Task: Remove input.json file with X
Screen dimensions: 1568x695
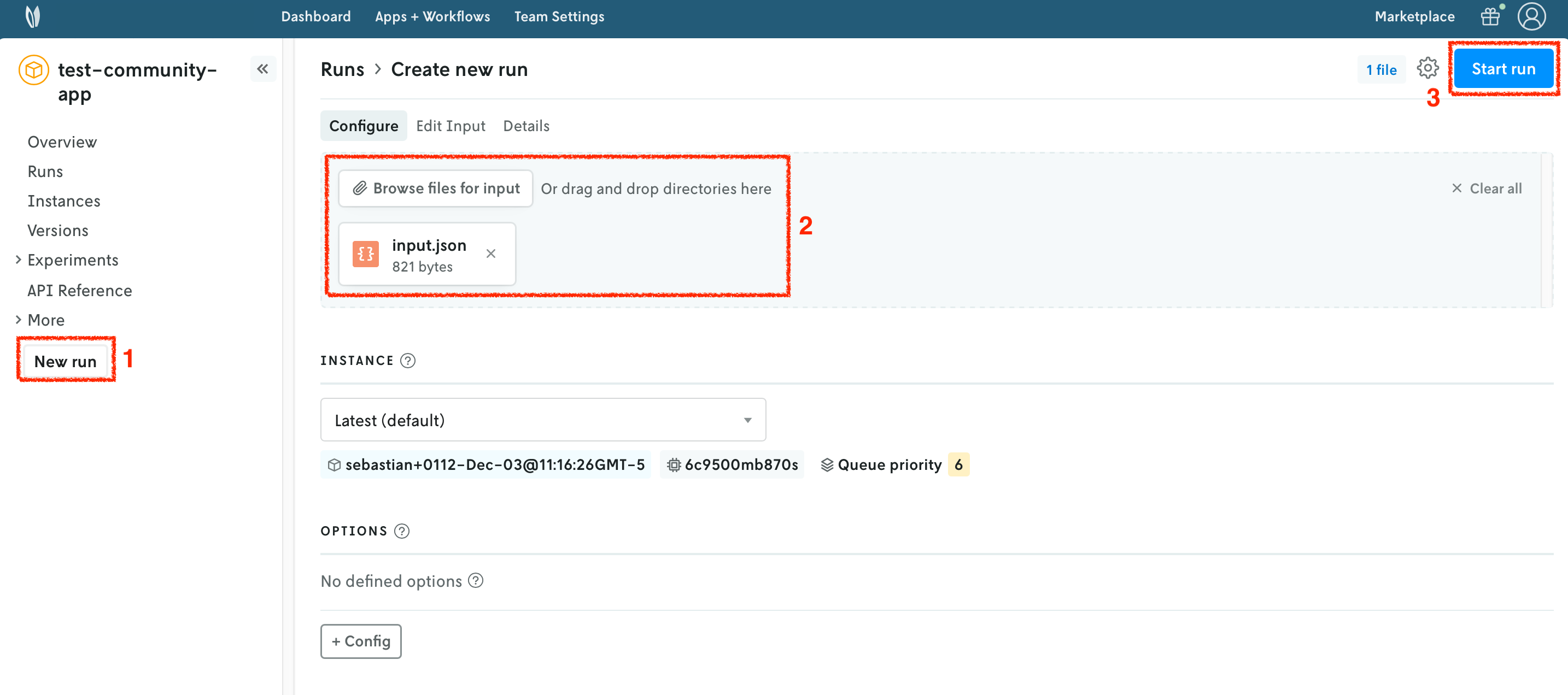Action: click(x=490, y=254)
